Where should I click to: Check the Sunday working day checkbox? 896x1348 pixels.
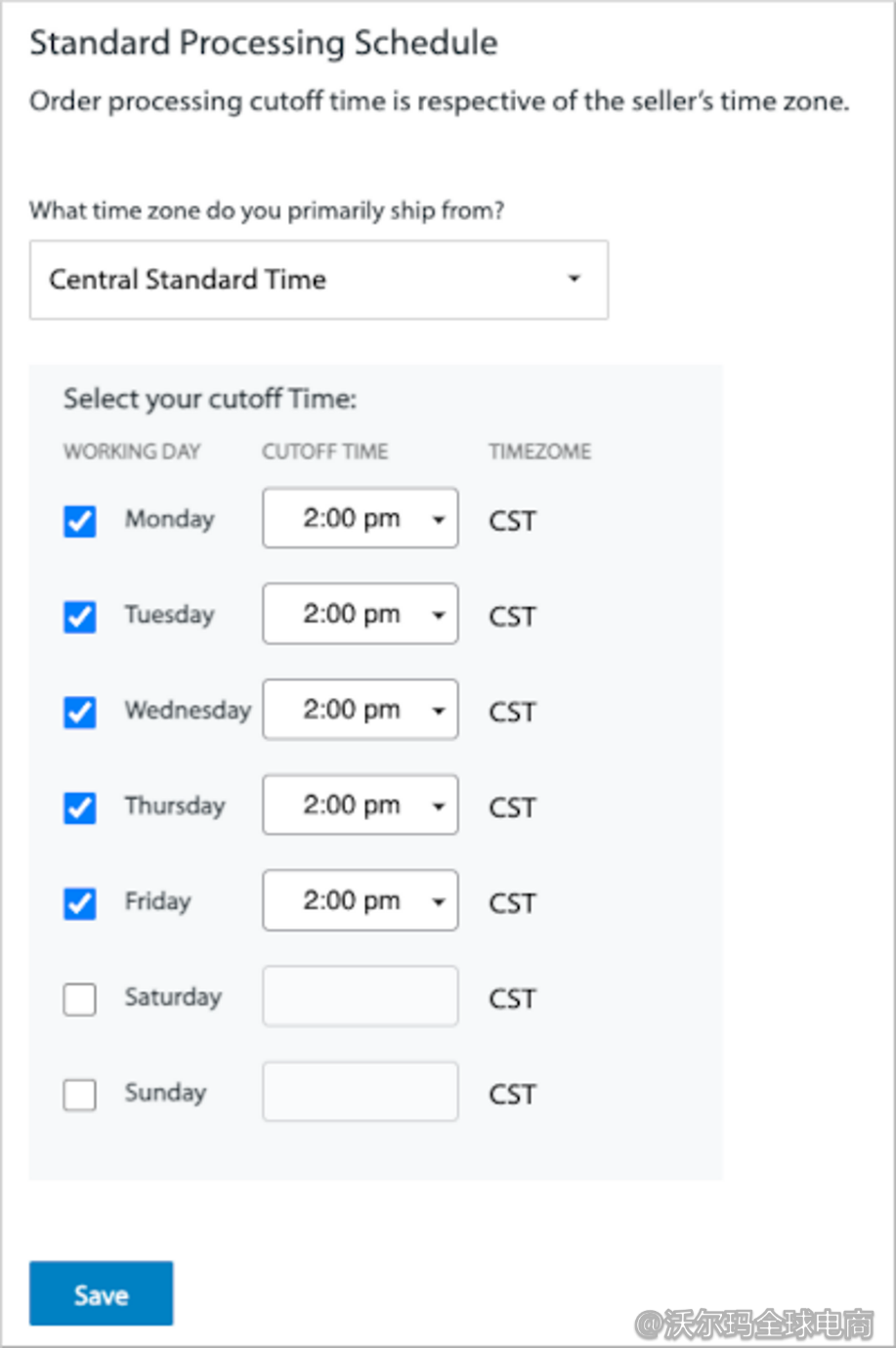tap(80, 1094)
